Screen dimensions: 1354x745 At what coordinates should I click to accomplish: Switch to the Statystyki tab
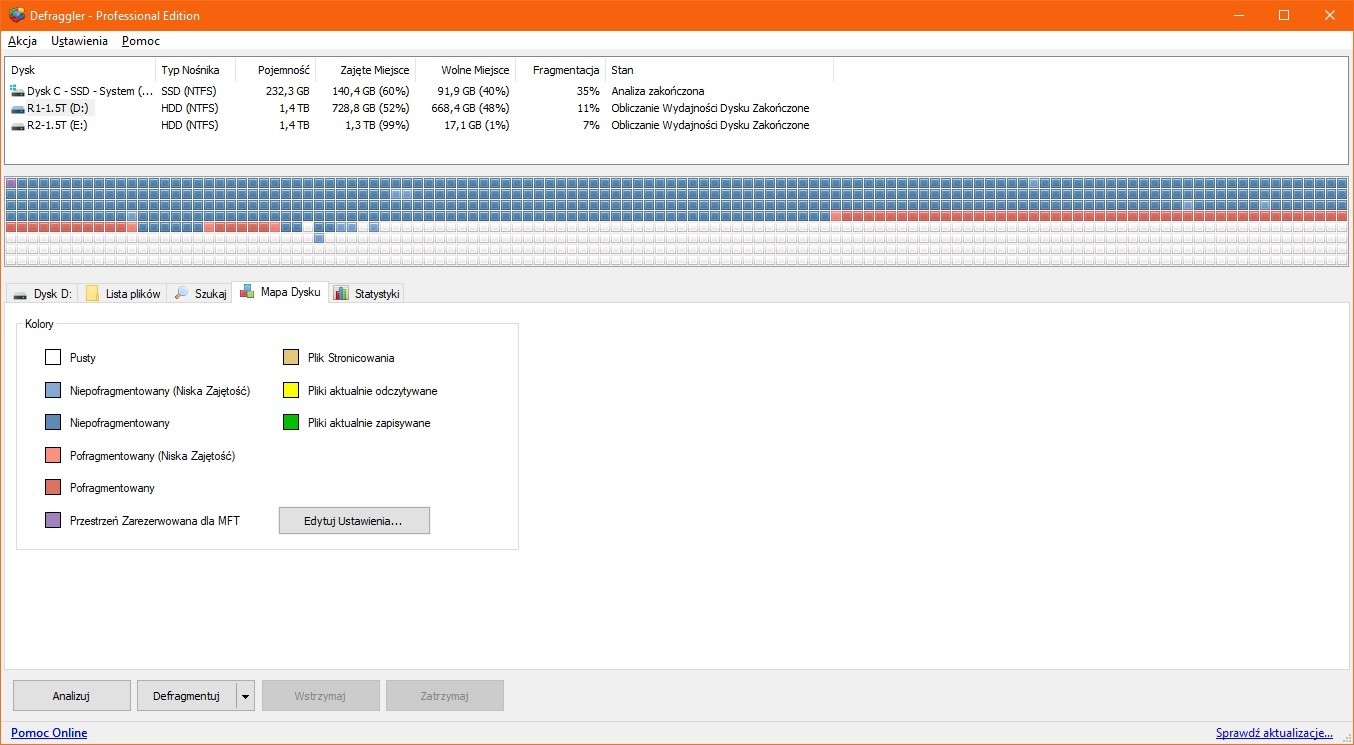[367, 293]
